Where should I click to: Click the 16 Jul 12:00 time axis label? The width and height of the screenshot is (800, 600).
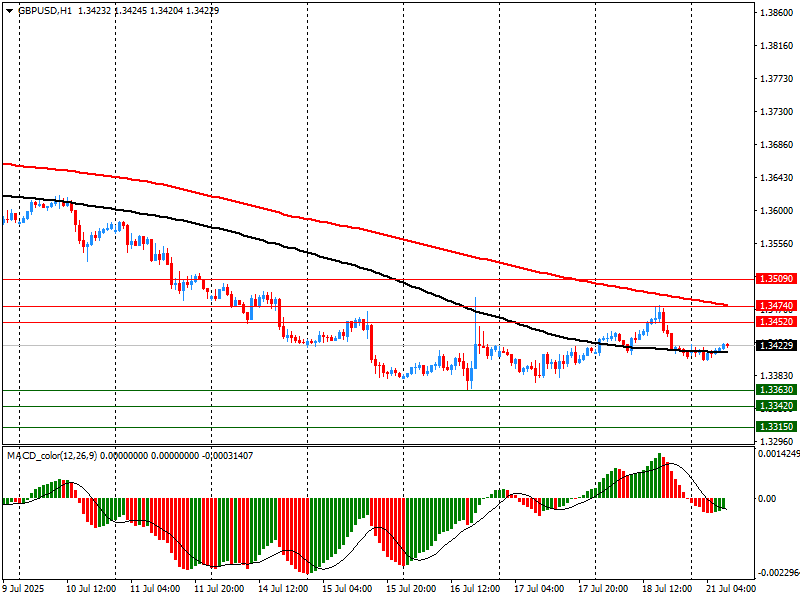click(x=475, y=588)
